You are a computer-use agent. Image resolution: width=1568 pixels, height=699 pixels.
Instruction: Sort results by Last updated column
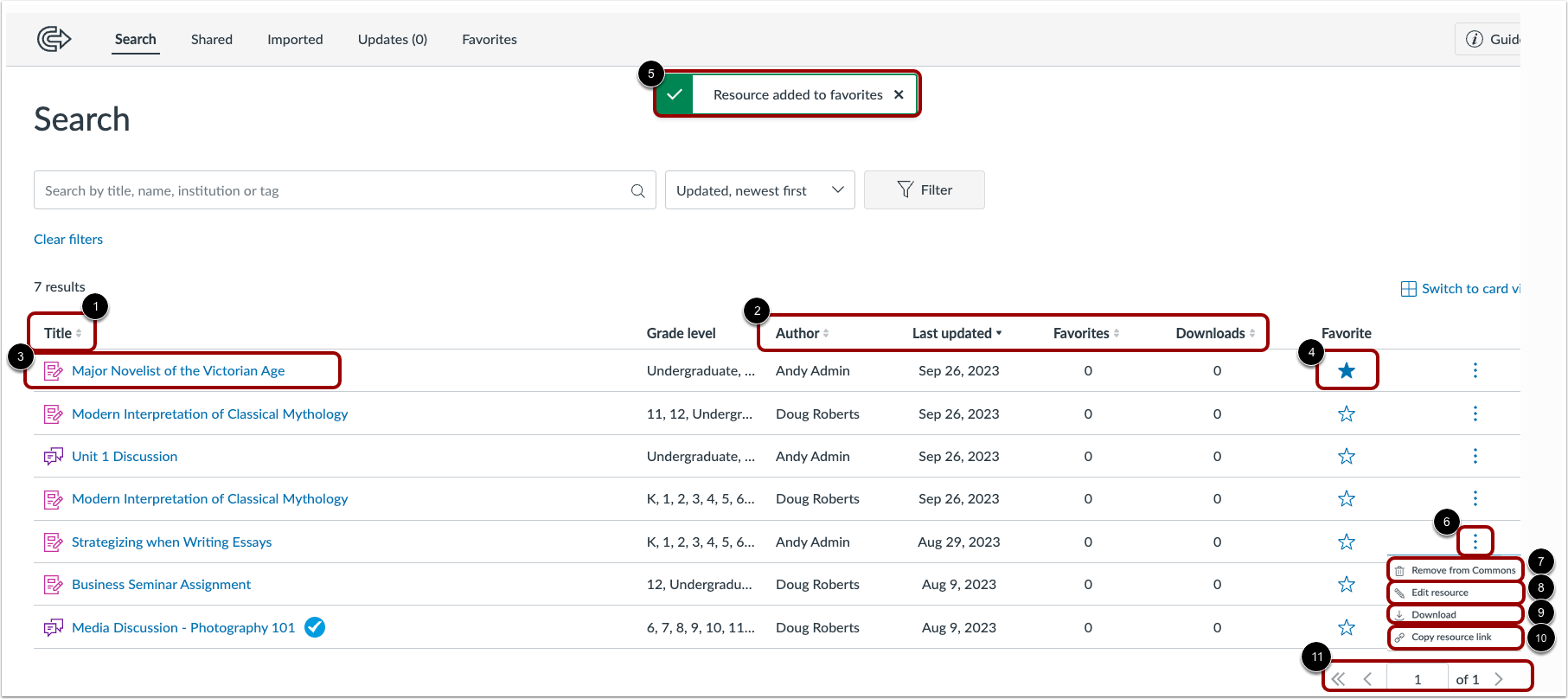(957, 333)
